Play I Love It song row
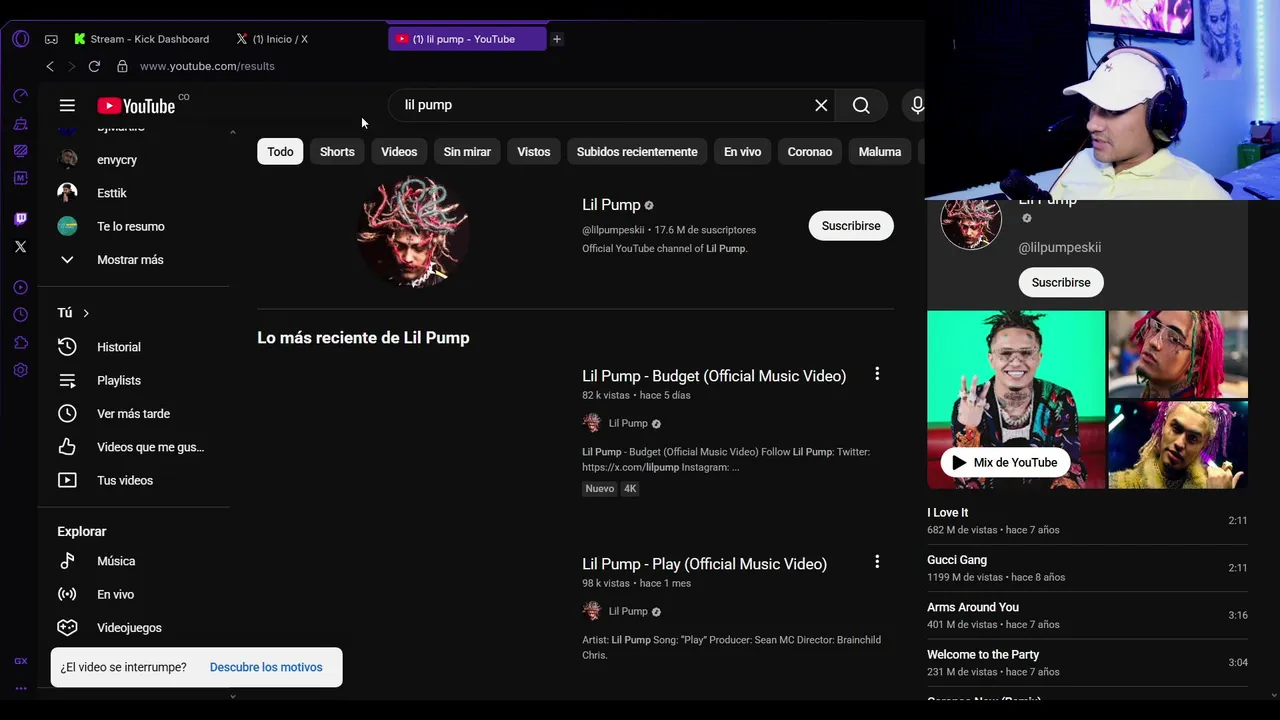Viewport: 1280px width, 720px height. 1087,521
